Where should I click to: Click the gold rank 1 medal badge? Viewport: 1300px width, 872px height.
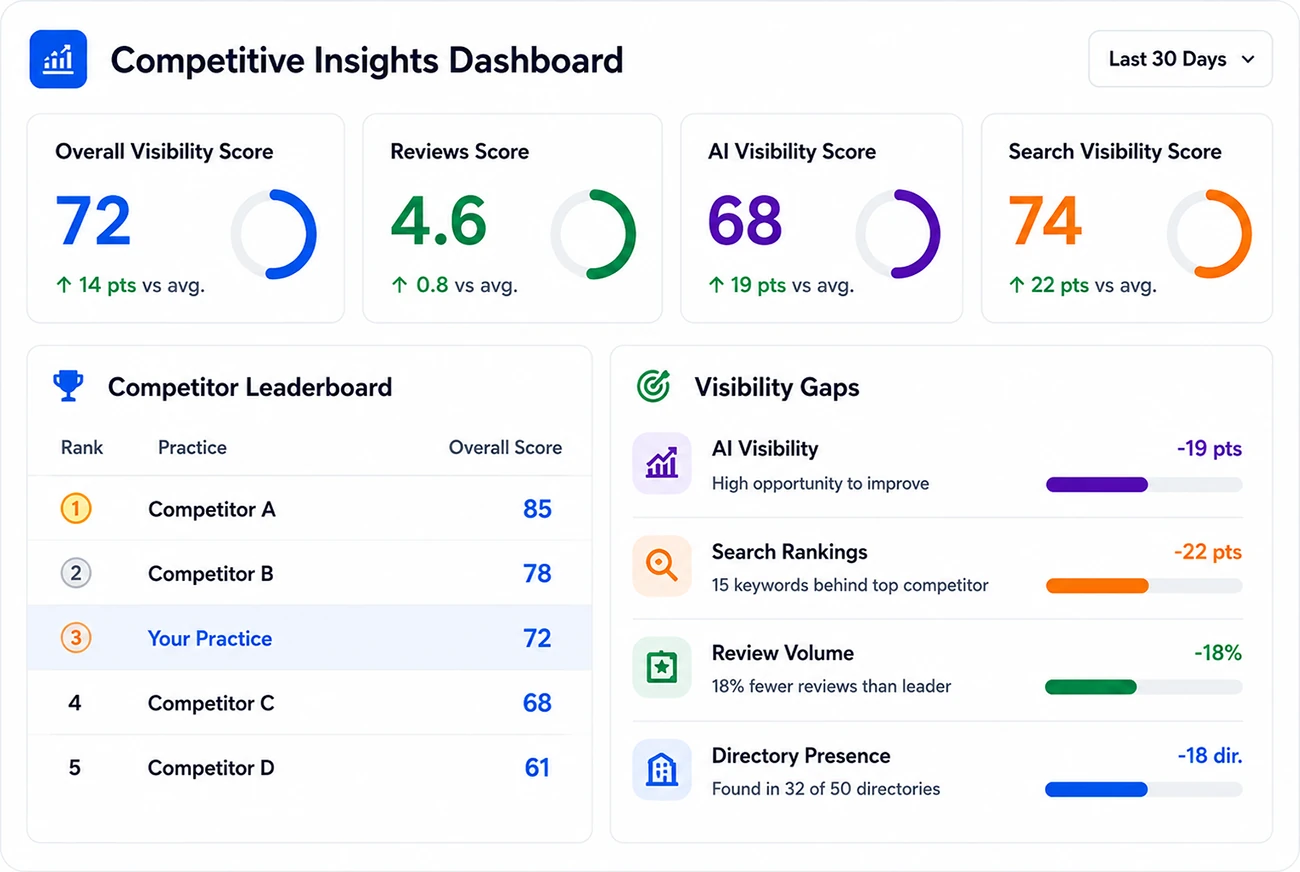[x=76, y=509]
